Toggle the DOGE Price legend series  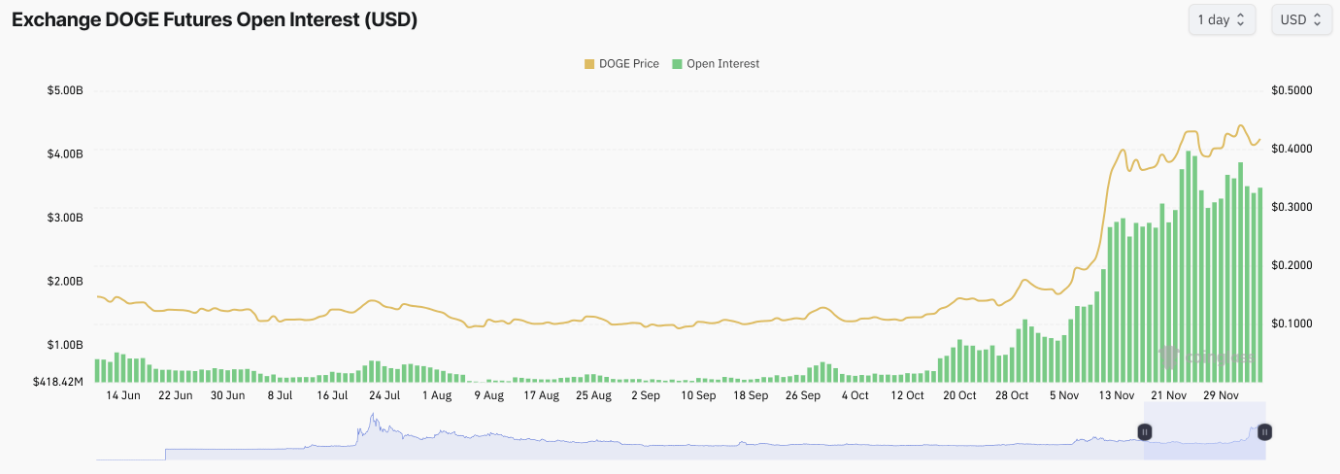click(628, 64)
